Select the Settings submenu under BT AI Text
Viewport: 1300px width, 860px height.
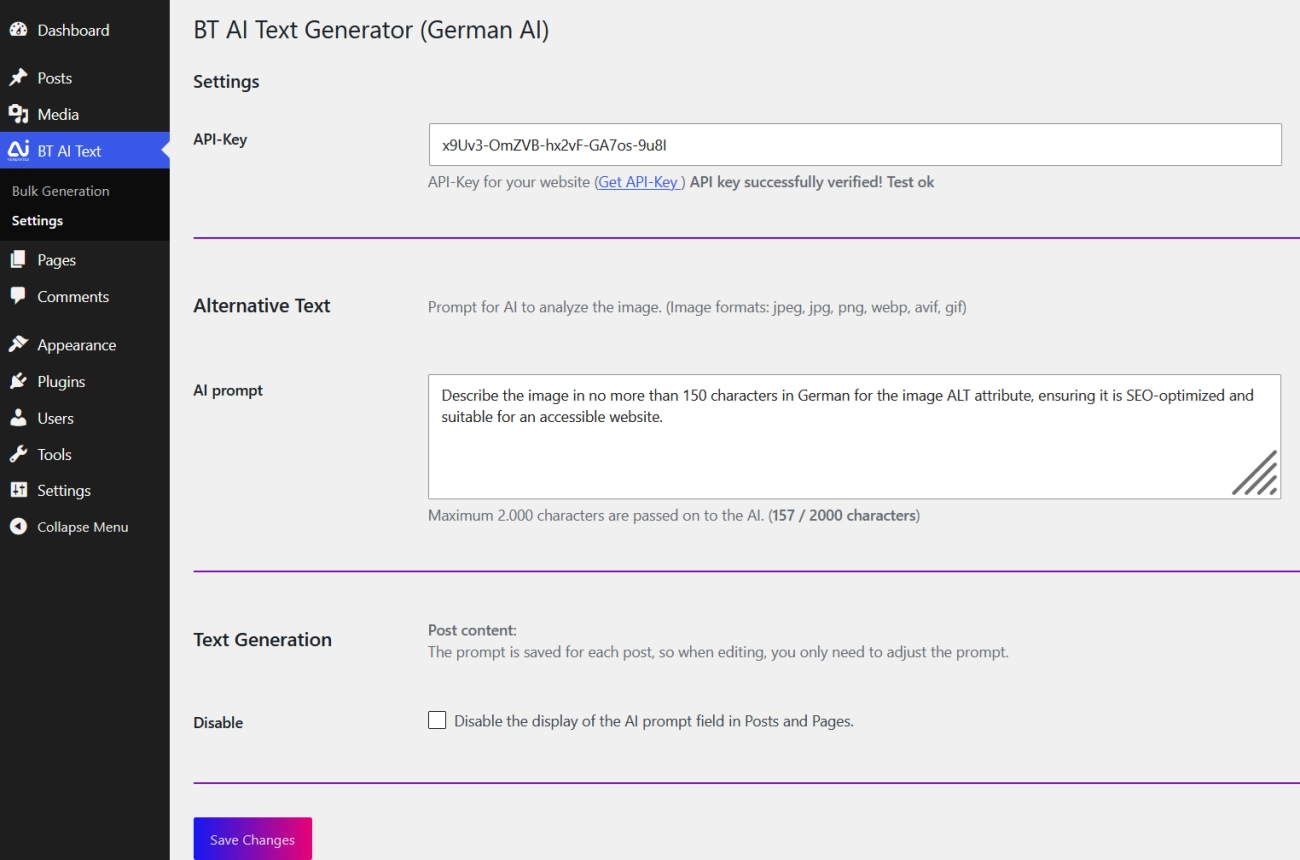click(37, 221)
